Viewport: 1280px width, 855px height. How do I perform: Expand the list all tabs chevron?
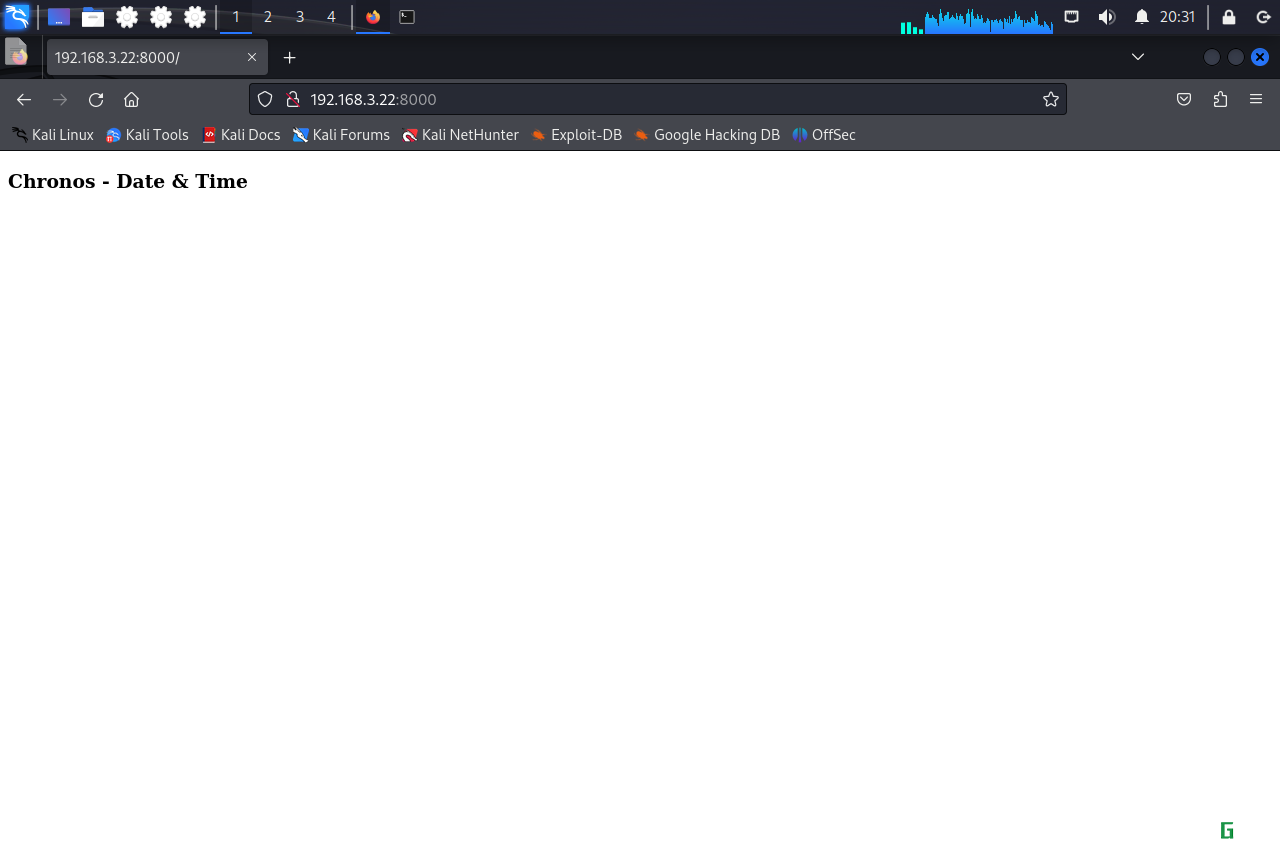1138,57
